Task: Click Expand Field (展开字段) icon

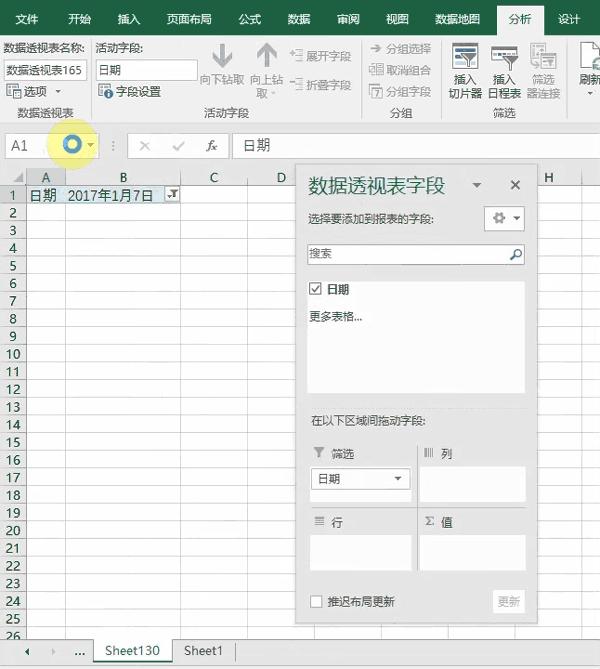Action: (296, 55)
